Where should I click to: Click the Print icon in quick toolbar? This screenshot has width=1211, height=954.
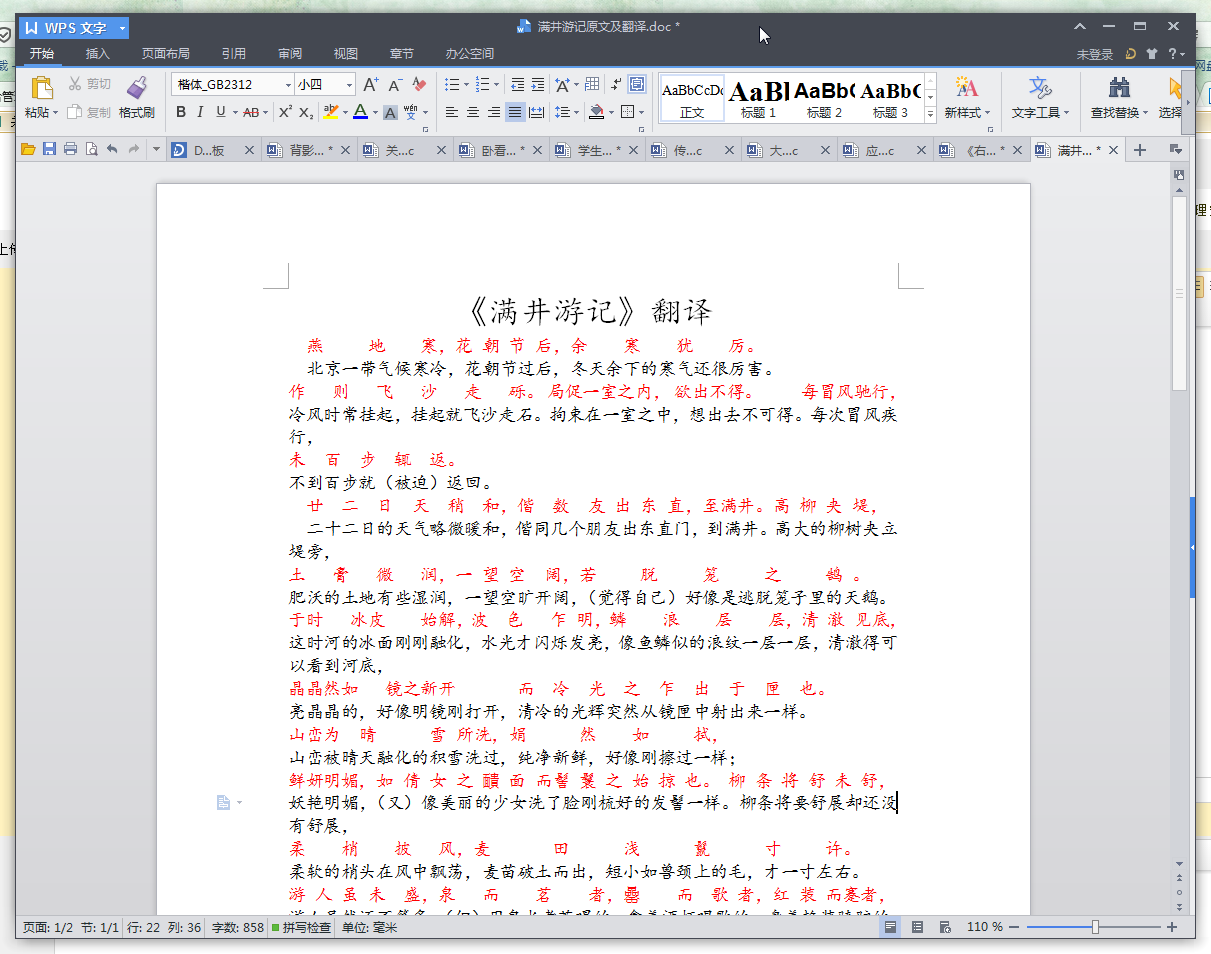pyautogui.click(x=70, y=150)
